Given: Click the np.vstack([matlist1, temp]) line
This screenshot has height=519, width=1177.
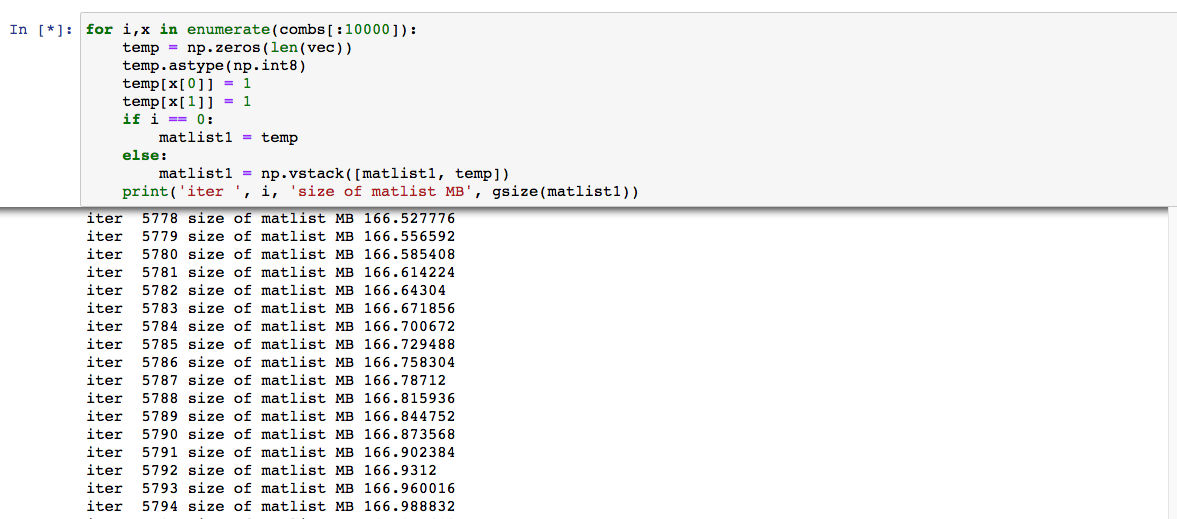Looking at the screenshot, I should pos(335,174).
